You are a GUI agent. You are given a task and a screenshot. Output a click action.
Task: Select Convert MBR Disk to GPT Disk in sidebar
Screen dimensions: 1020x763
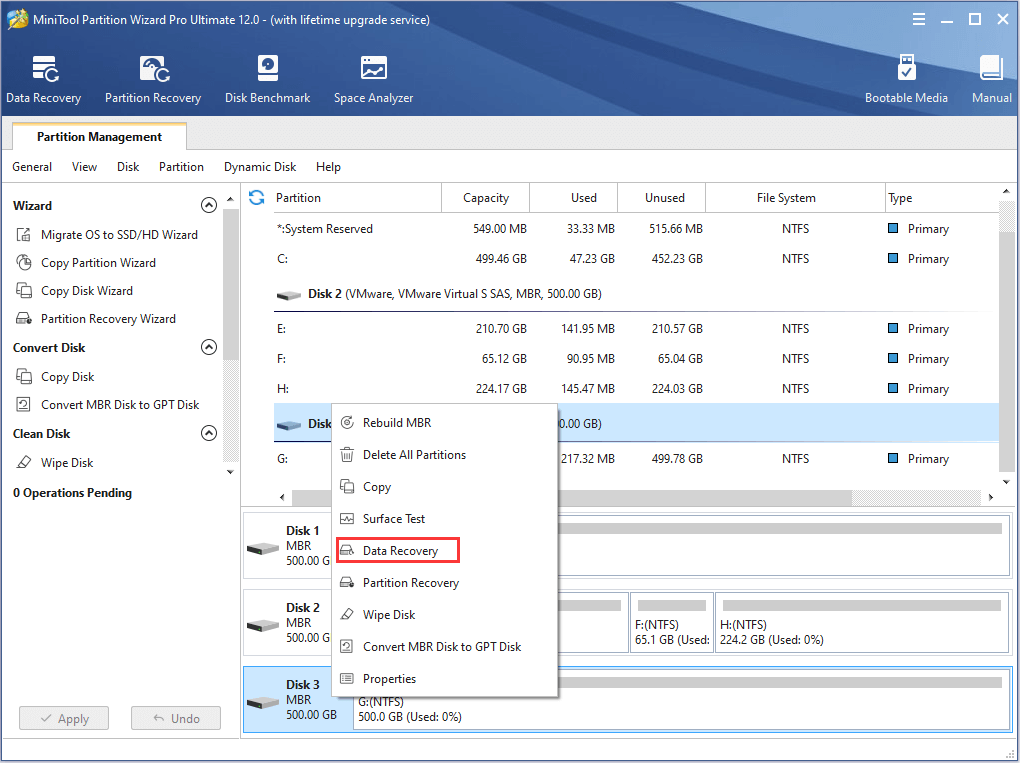pos(107,405)
